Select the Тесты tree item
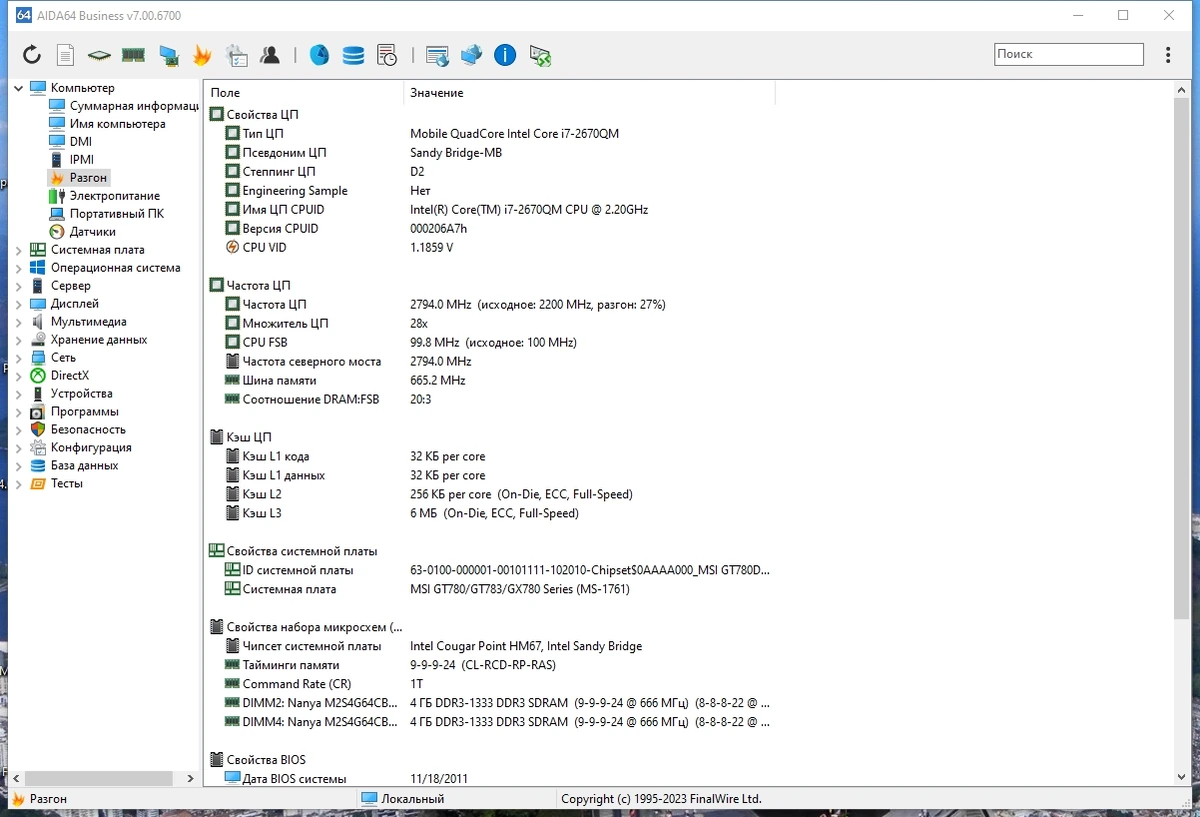 (56, 484)
